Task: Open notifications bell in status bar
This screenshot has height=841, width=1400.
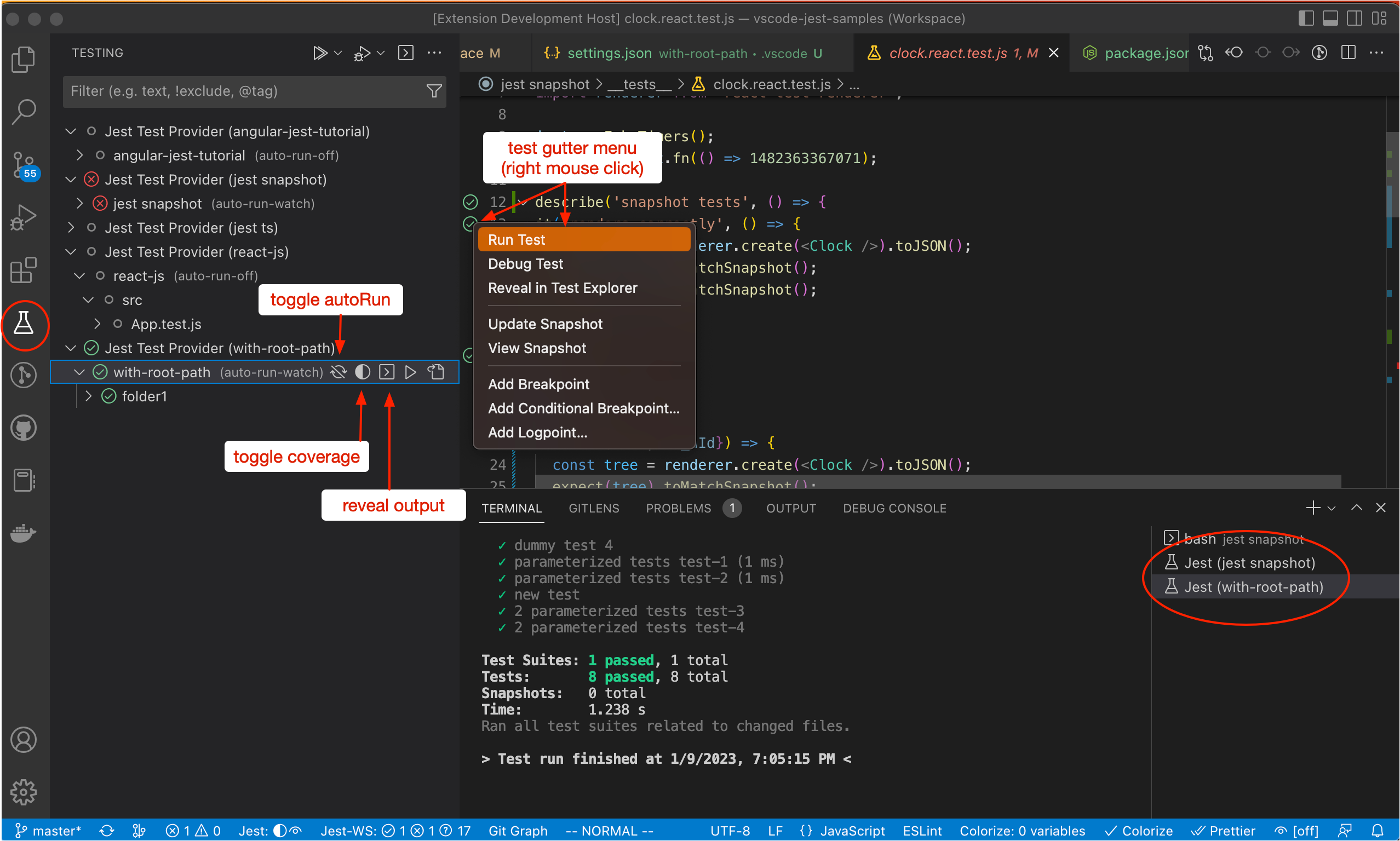Action: [1378, 831]
